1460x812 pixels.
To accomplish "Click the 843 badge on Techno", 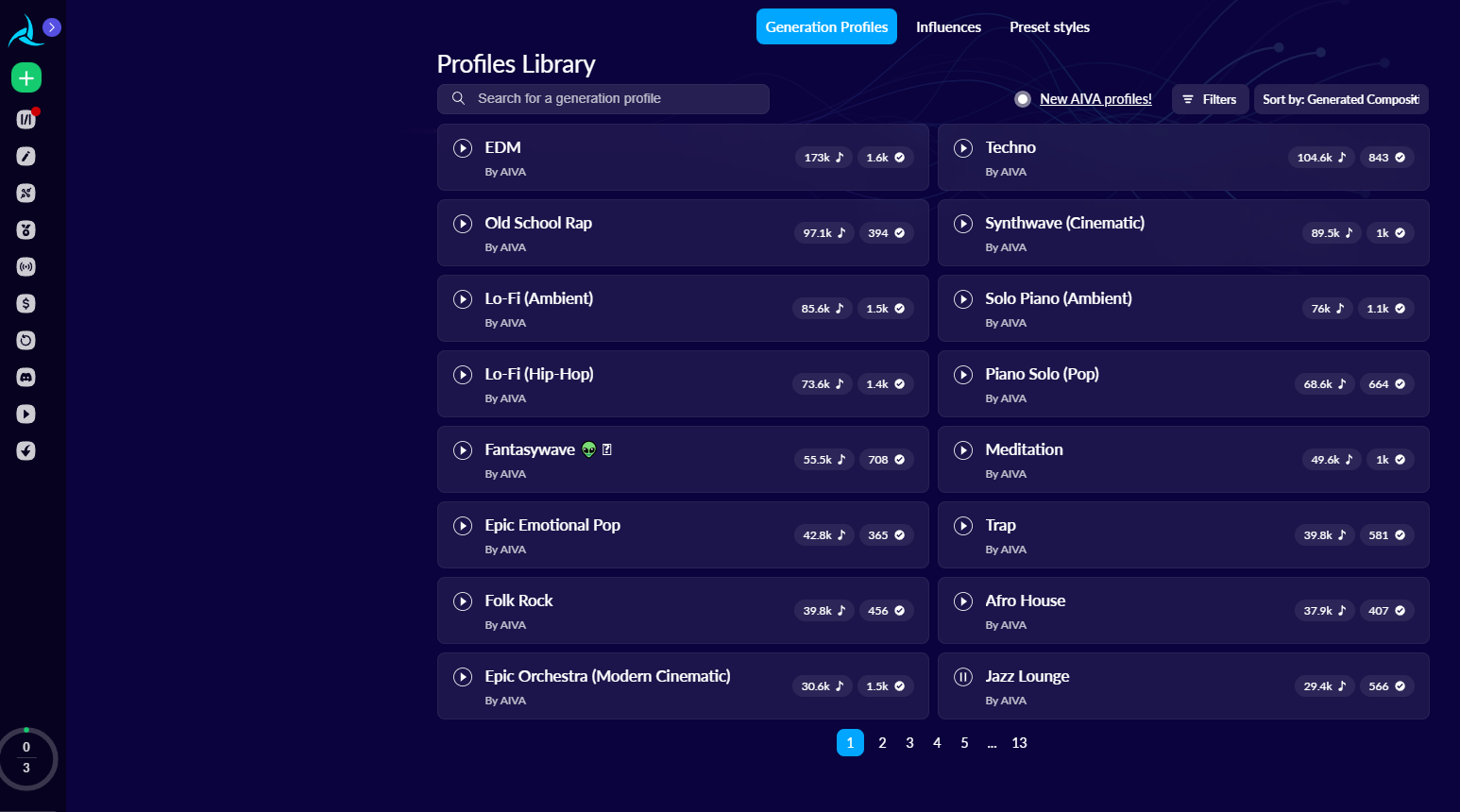I will (1386, 158).
